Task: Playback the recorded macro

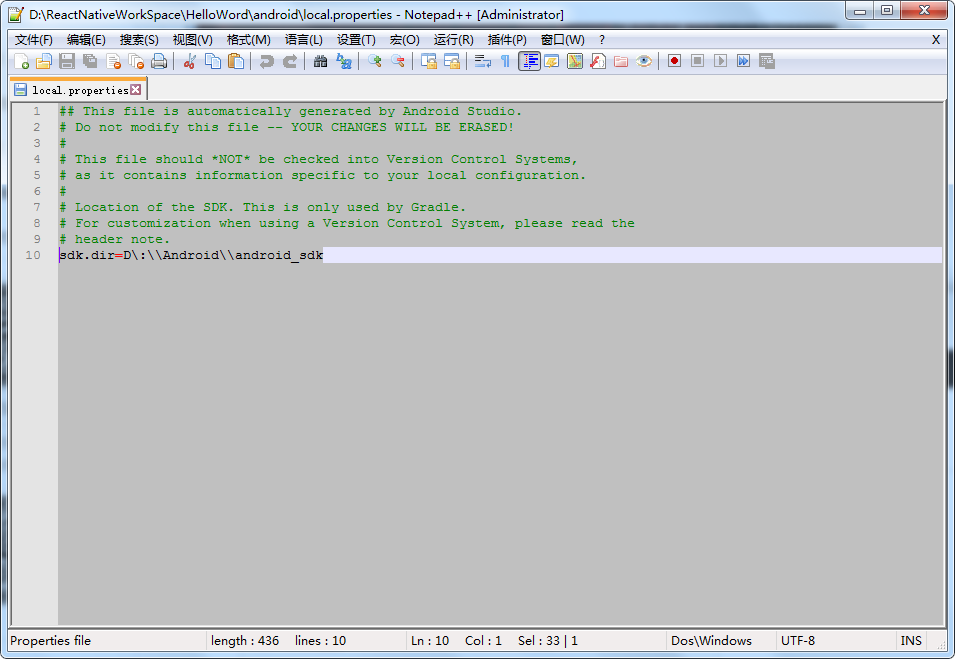Action: point(719,61)
